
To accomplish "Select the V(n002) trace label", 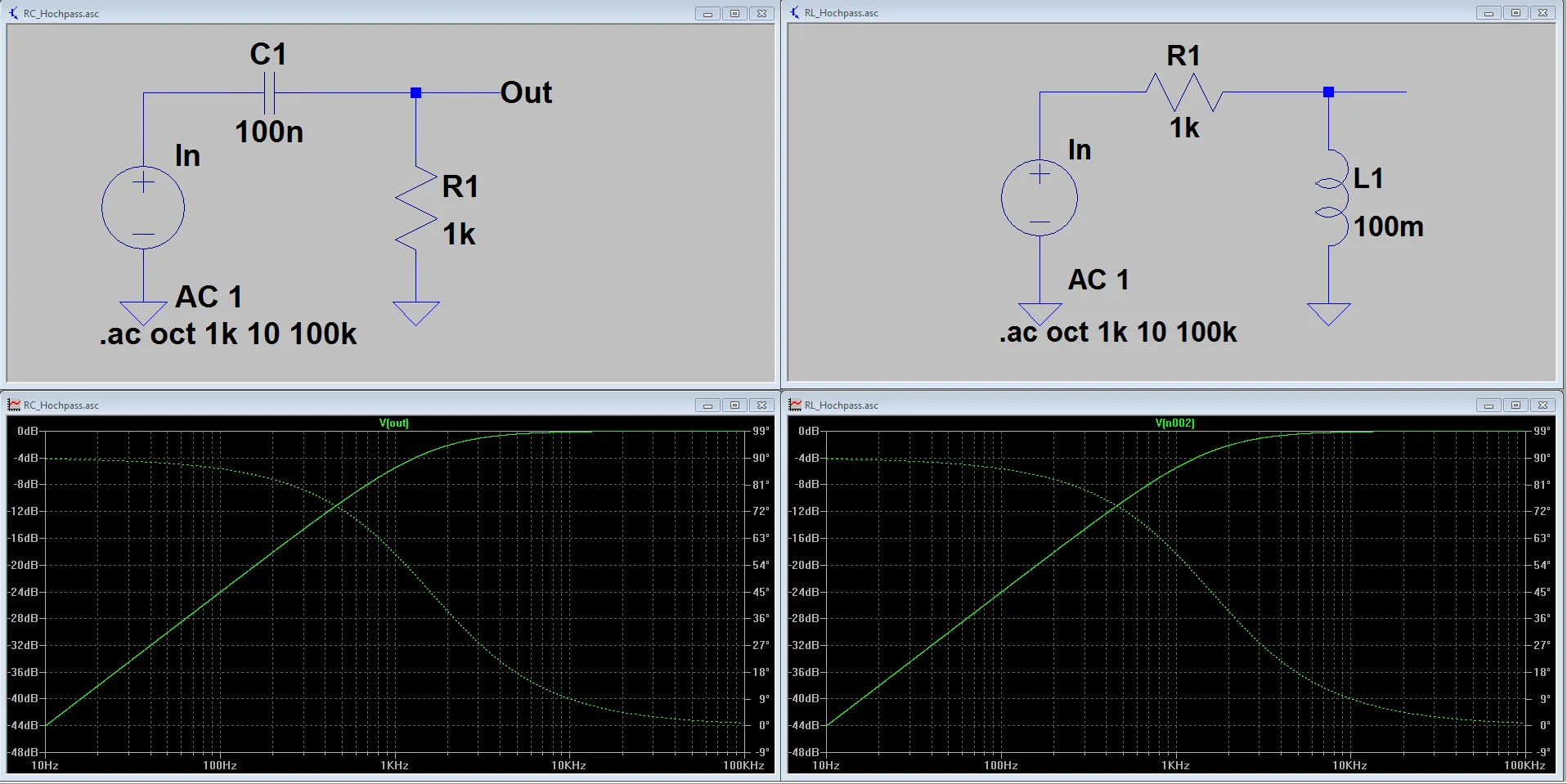I will click(x=1174, y=423).
